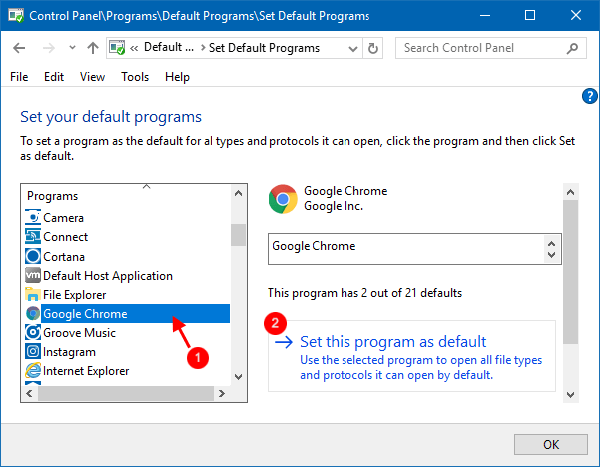This screenshot has height=467, width=600.
Task: Maximize the Control Panel window
Action: [x=530, y=15]
